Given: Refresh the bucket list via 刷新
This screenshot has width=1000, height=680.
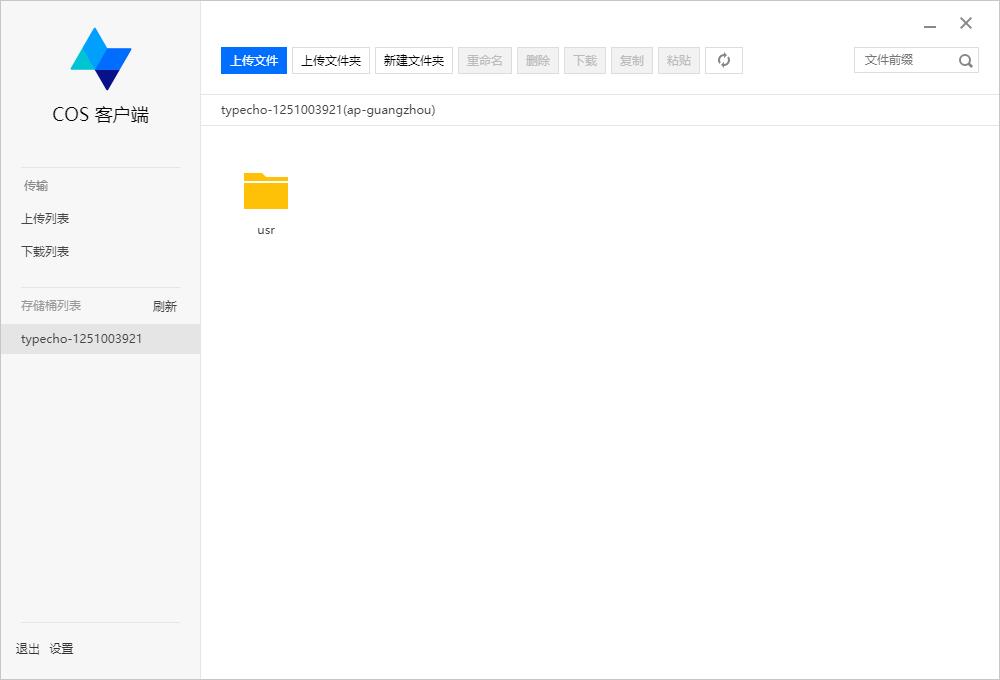Looking at the screenshot, I should (164, 307).
